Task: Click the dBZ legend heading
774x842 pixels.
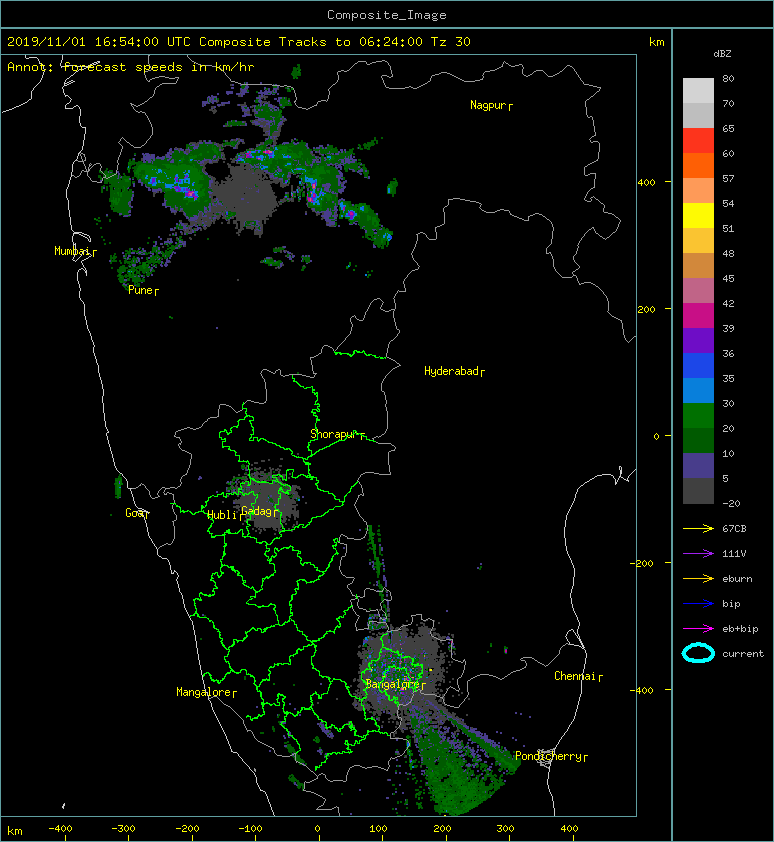Action: (722, 54)
